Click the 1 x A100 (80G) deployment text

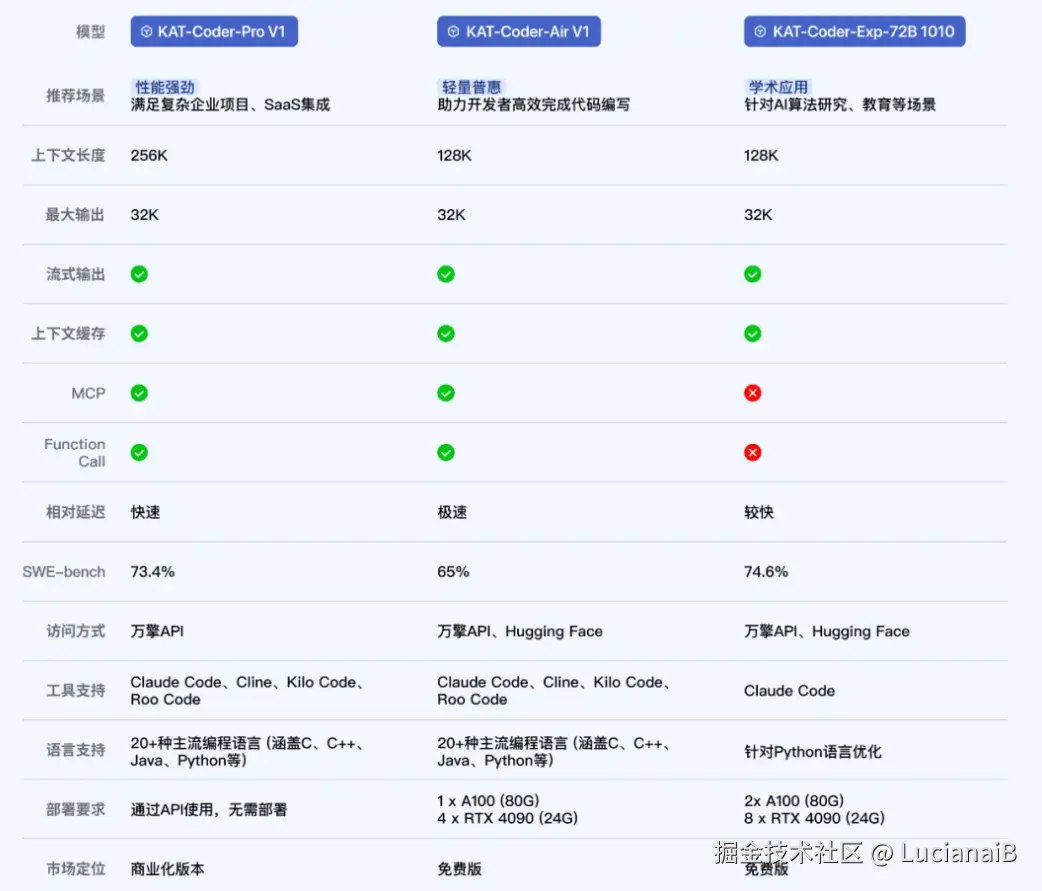click(488, 801)
